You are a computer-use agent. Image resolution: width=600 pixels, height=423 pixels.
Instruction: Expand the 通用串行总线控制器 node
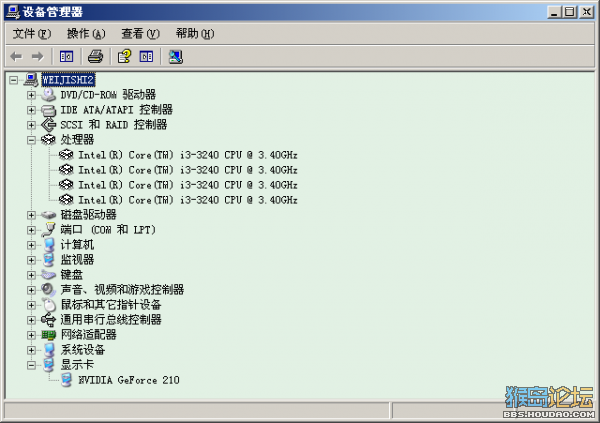point(31,320)
